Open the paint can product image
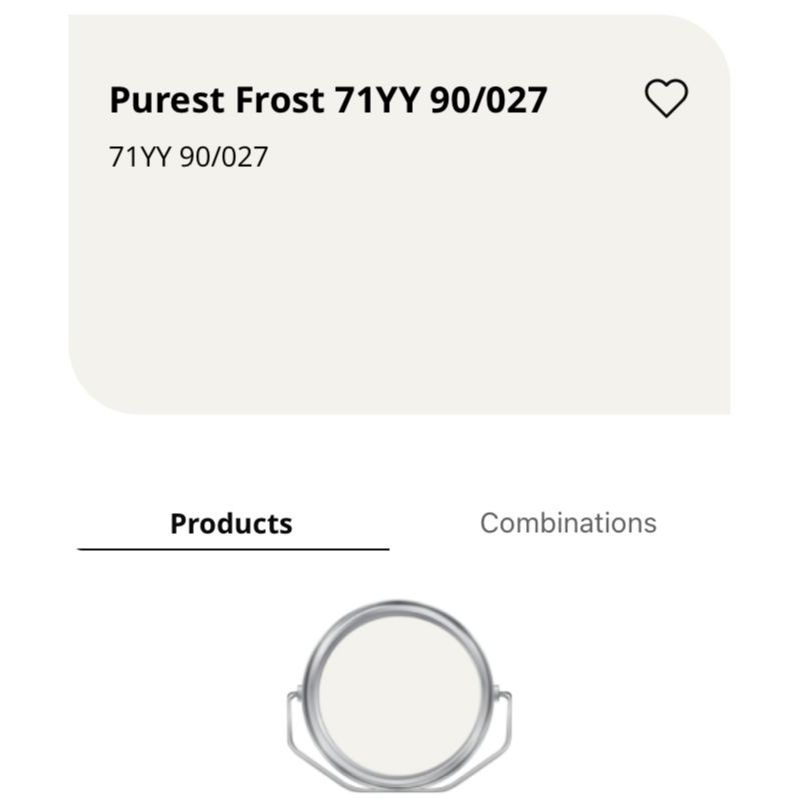The width and height of the screenshot is (799, 799). pos(399,690)
